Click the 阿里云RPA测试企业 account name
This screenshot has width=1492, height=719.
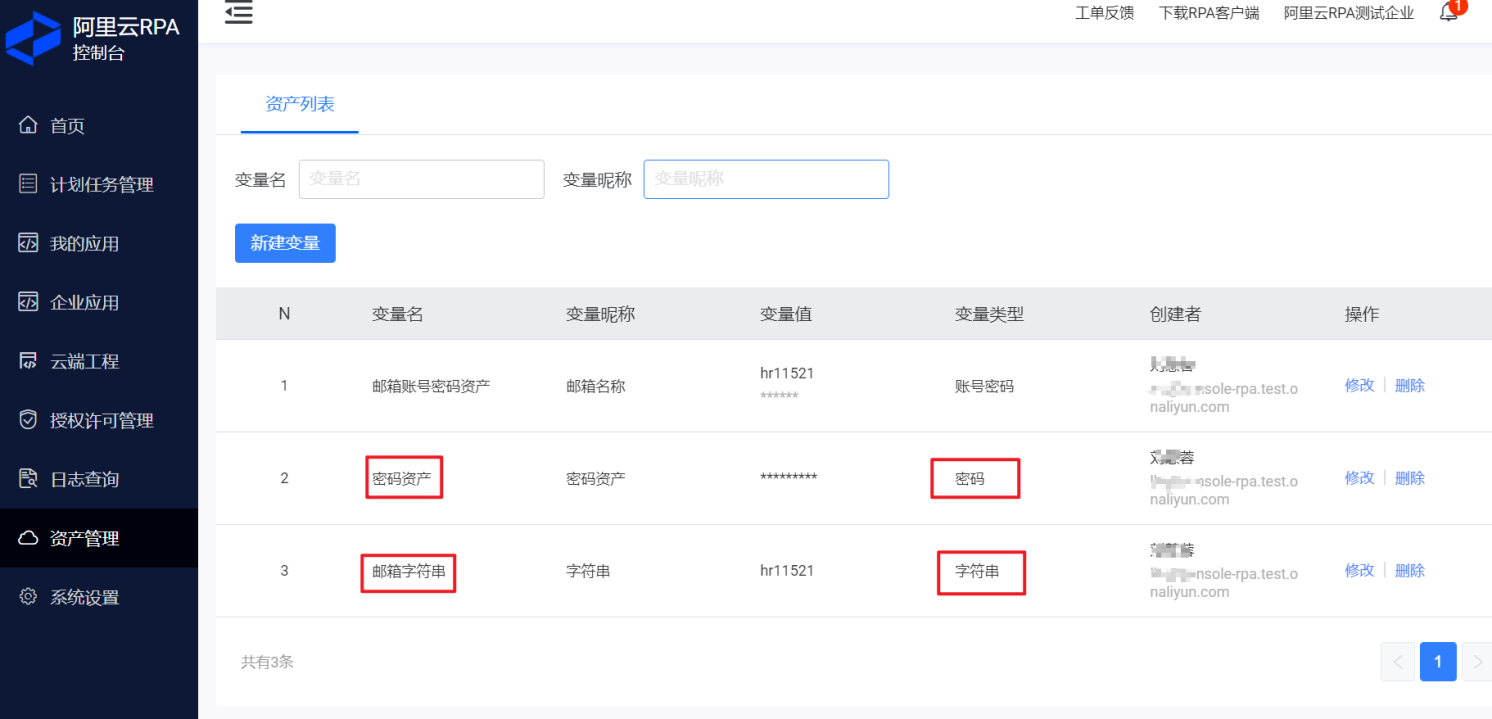1349,13
